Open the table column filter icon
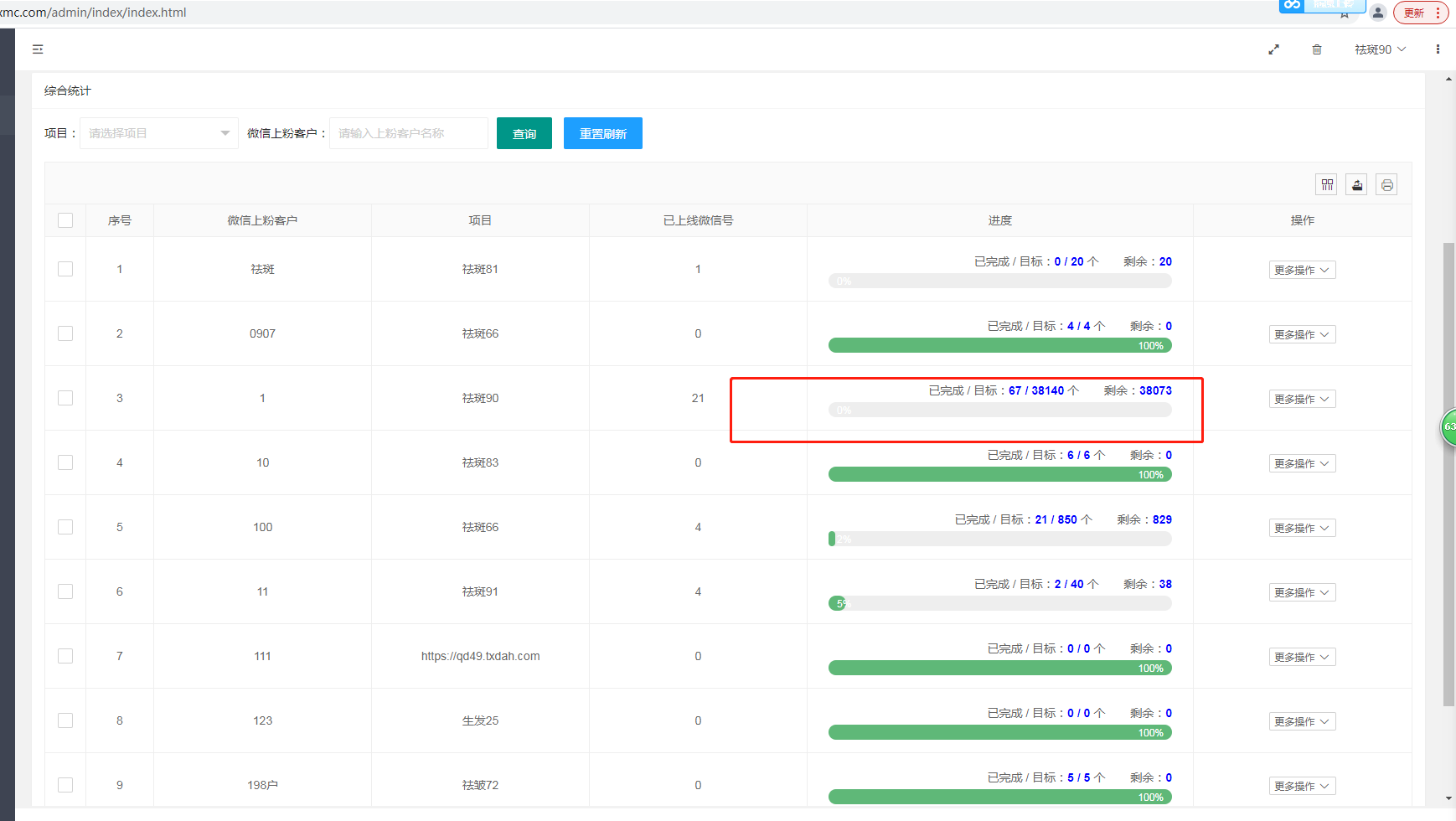The width and height of the screenshot is (1456, 821). 1327,185
